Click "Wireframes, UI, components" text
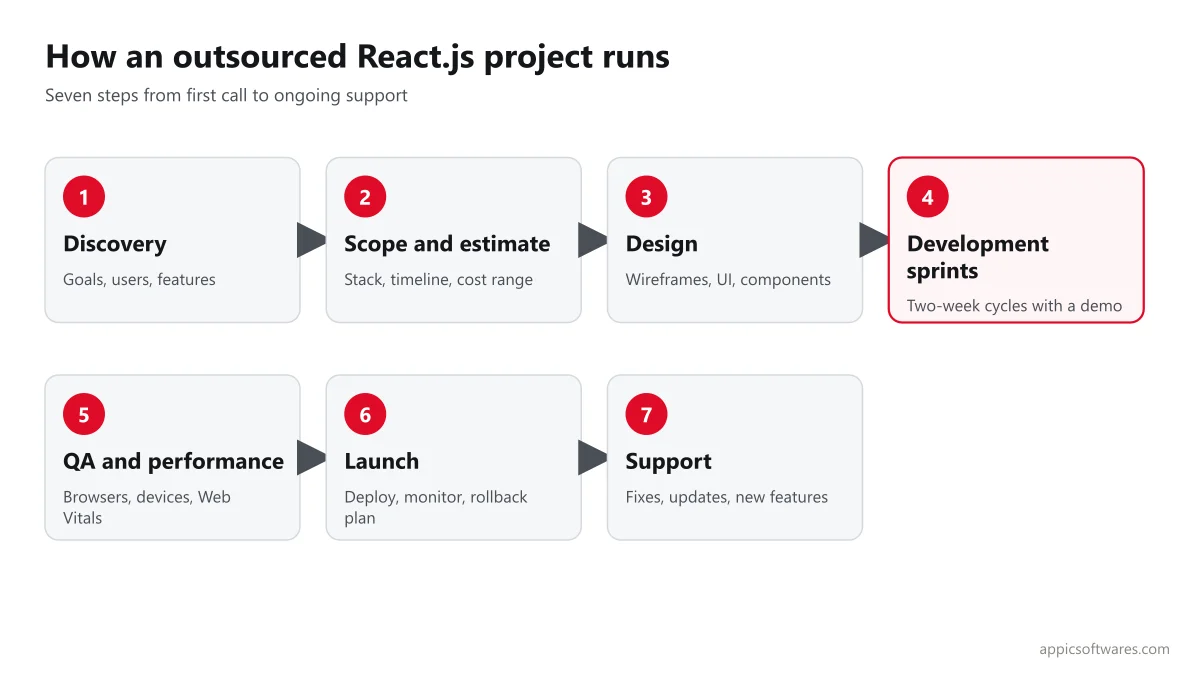 (728, 280)
